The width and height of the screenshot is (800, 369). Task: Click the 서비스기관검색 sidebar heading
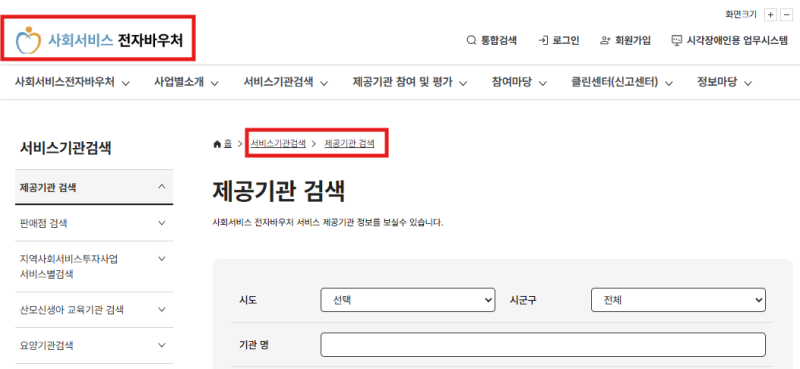click(x=65, y=148)
